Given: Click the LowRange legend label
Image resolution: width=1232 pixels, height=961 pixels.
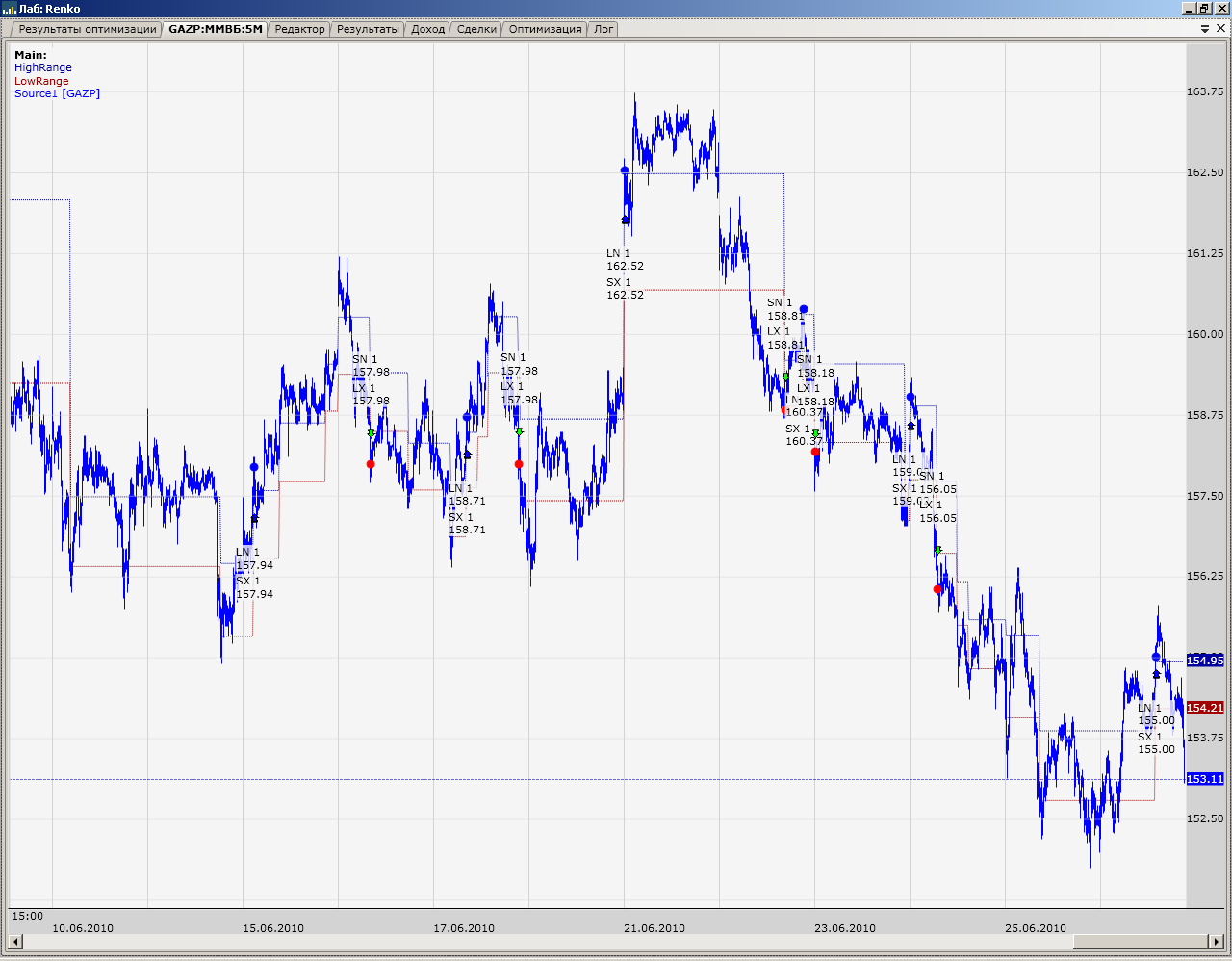Looking at the screenshot, I should pos(41,81).
